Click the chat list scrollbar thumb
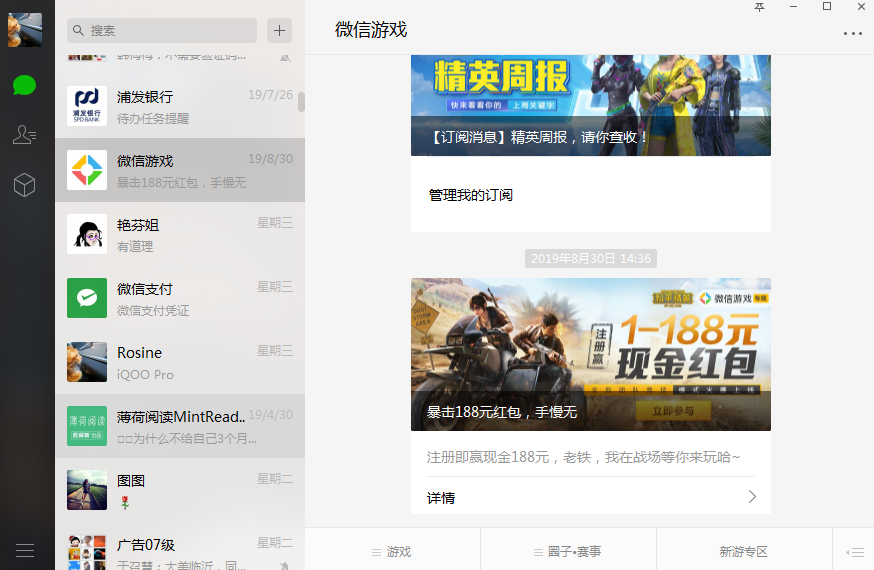874x570 pixels. 302,102
